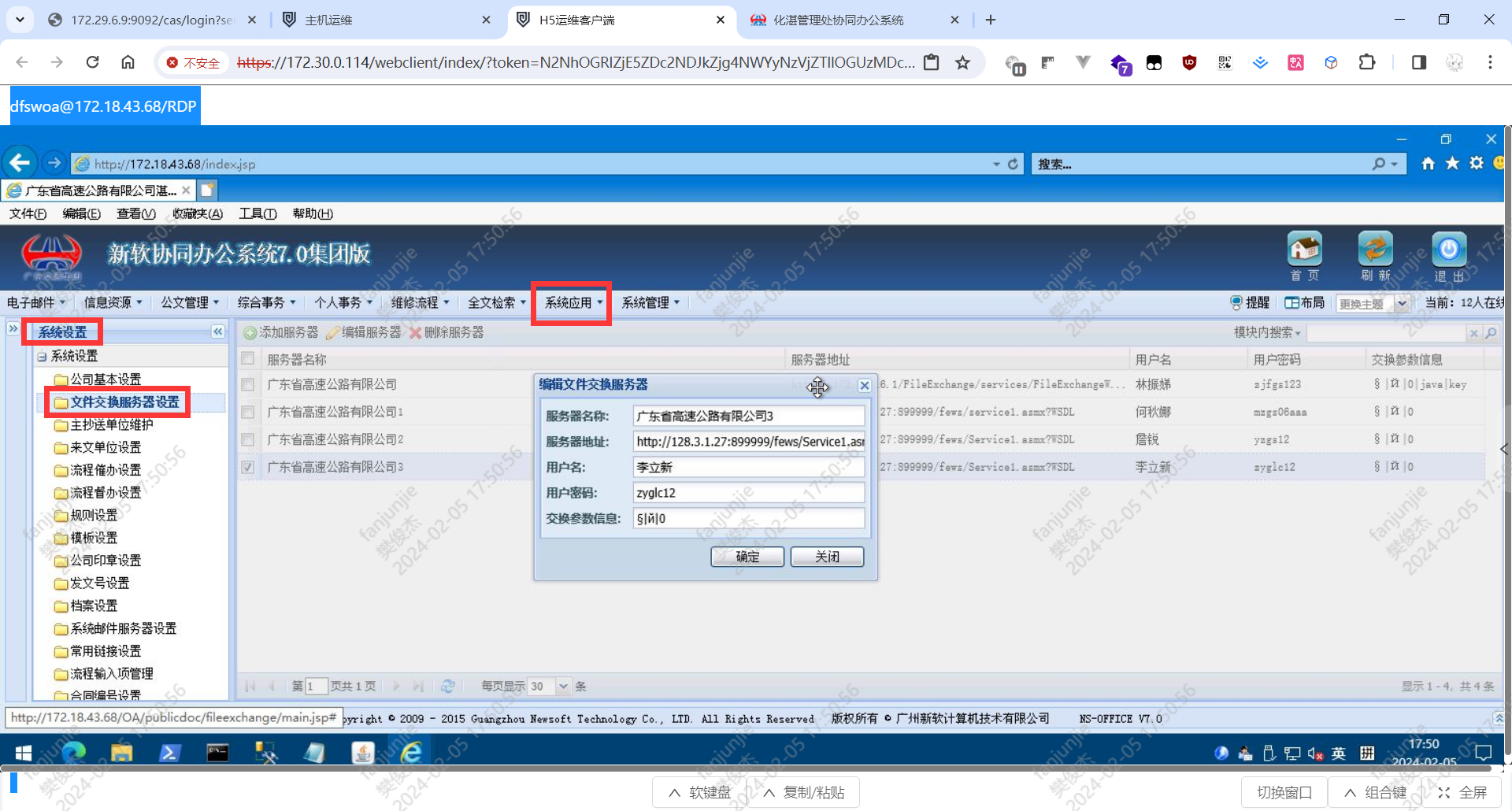
Task: Click the 编辑服务器 edit server button
Action: coord(364,332)
